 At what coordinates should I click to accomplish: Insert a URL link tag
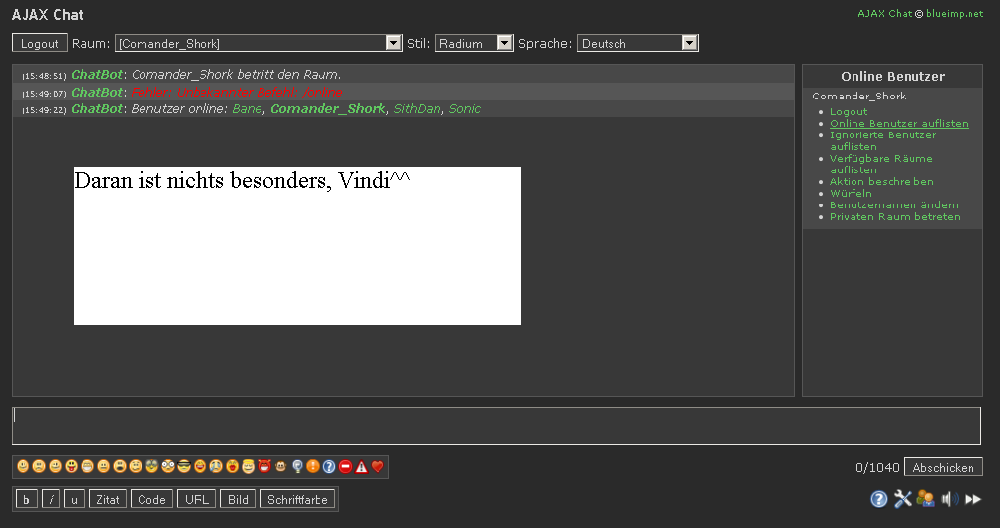pos(196,499)
